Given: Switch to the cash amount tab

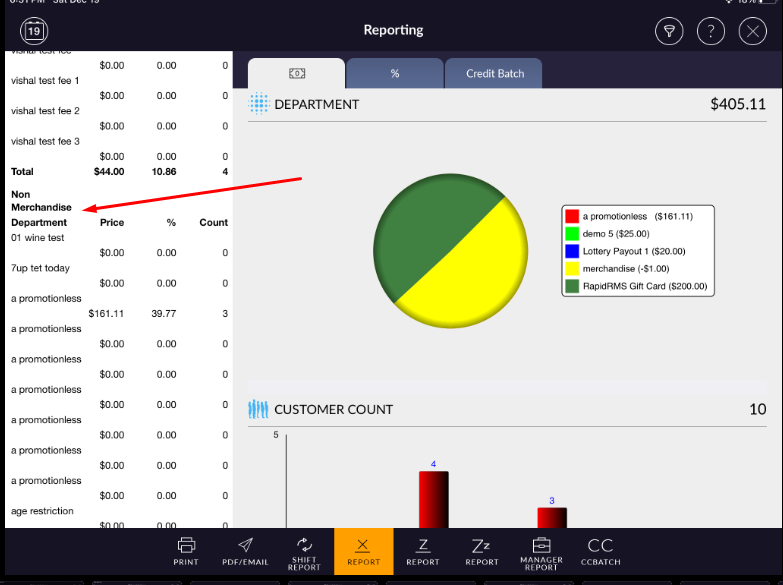Looking at the screenshot, I should click(296, 74).
